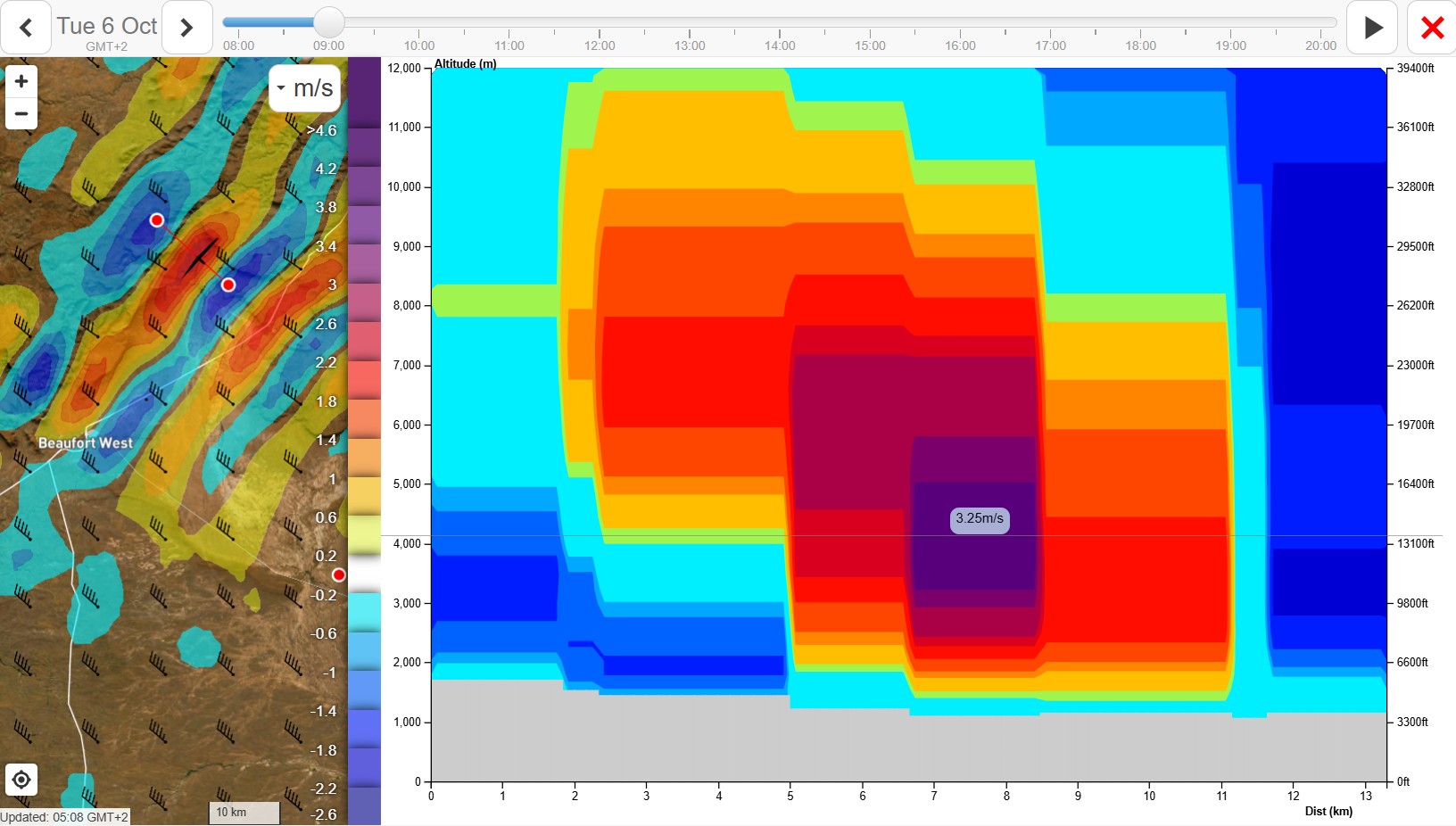Click the 13100ft altitude label

pyautogui.click(x=1416, y=543)
